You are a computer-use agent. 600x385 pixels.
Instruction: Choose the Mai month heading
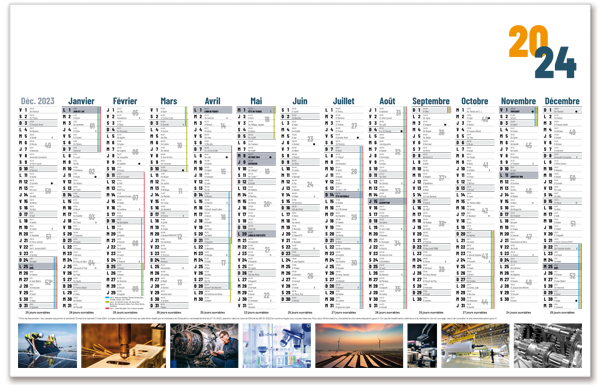[x=256, y=101]
